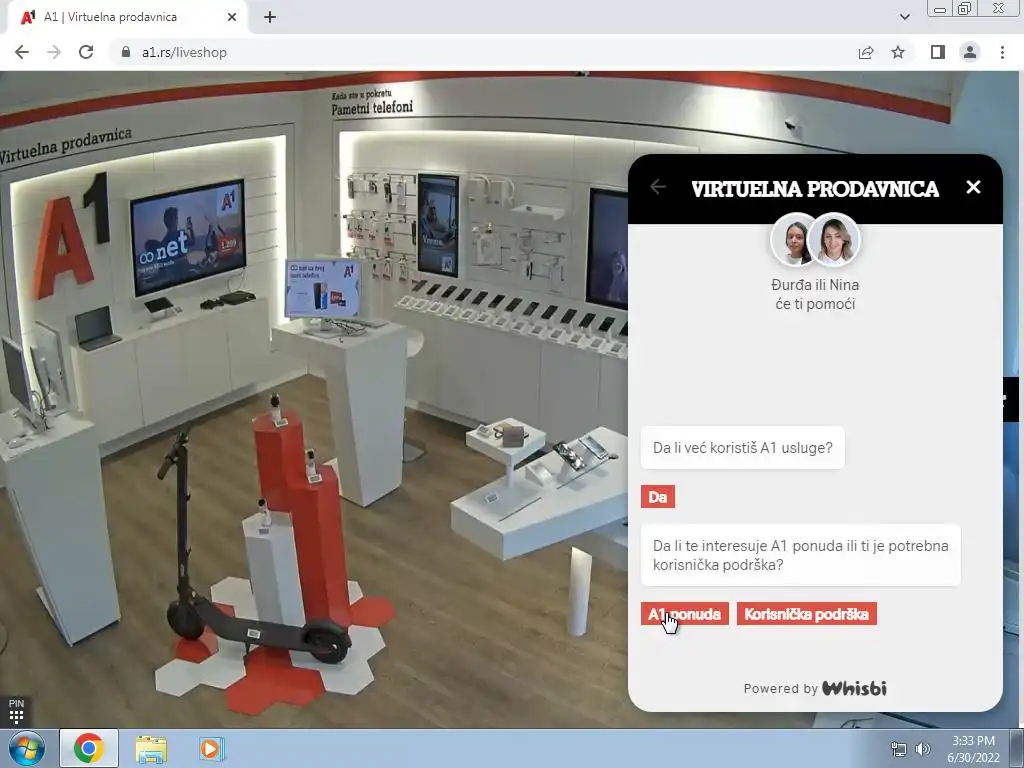Close the A1 Virtuelna prodavnica tab
This screenshot has width=1024, height=768.
pyautogui.click(x=232, y=18)
